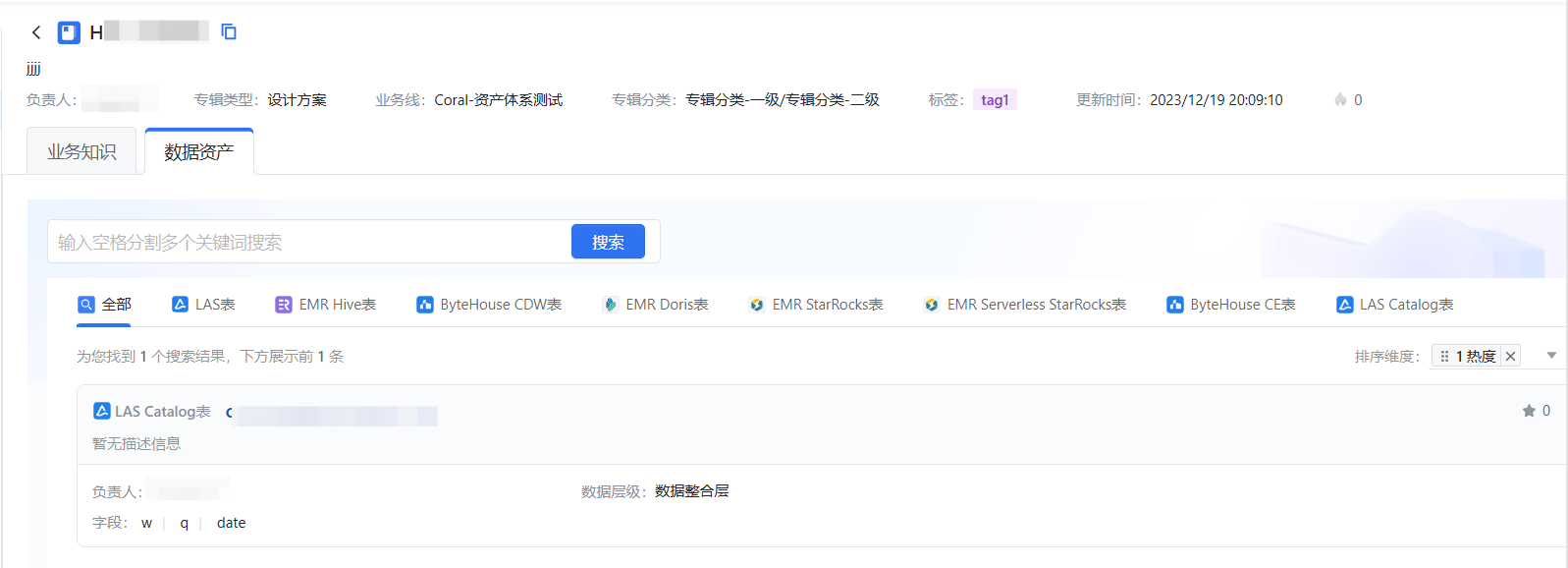The width and height of the screenshot is (1568, 568).
Task: Focus the keyword search input field
Action: pyautogui.click(x=309, y=242)
